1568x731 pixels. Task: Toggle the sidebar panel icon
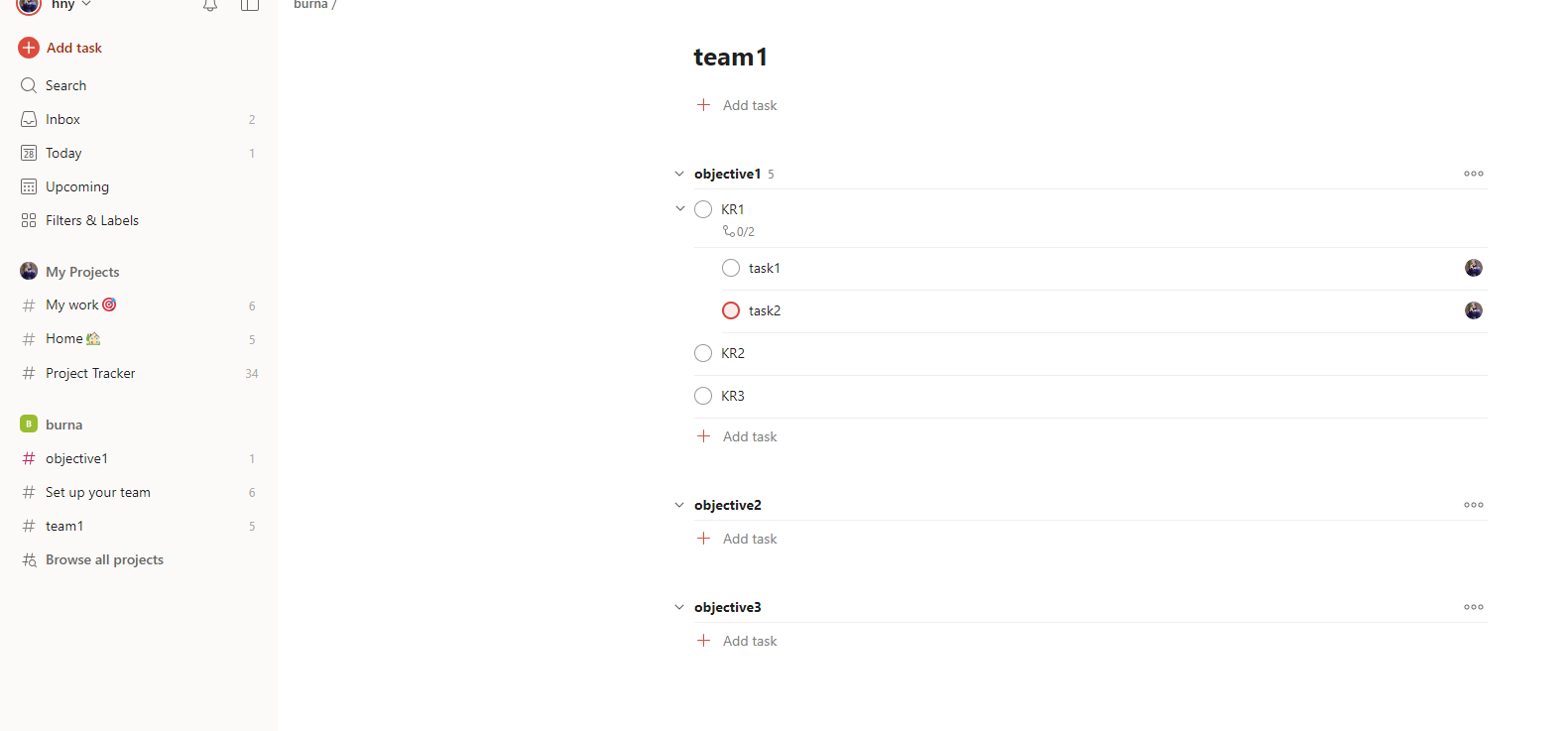pos(250,6)
